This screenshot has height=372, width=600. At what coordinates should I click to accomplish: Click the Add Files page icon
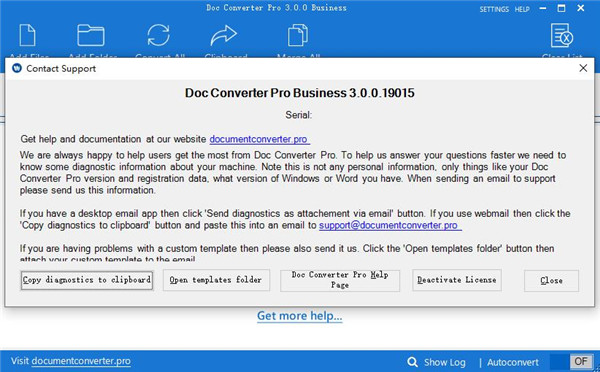click(x=28, y=35)
